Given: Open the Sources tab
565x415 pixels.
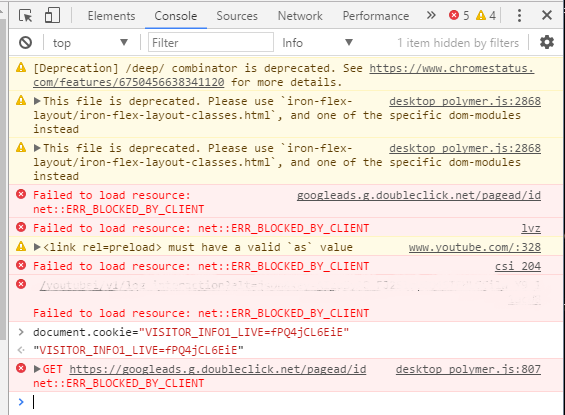Looking at the screenshot, I should (237, 16).
